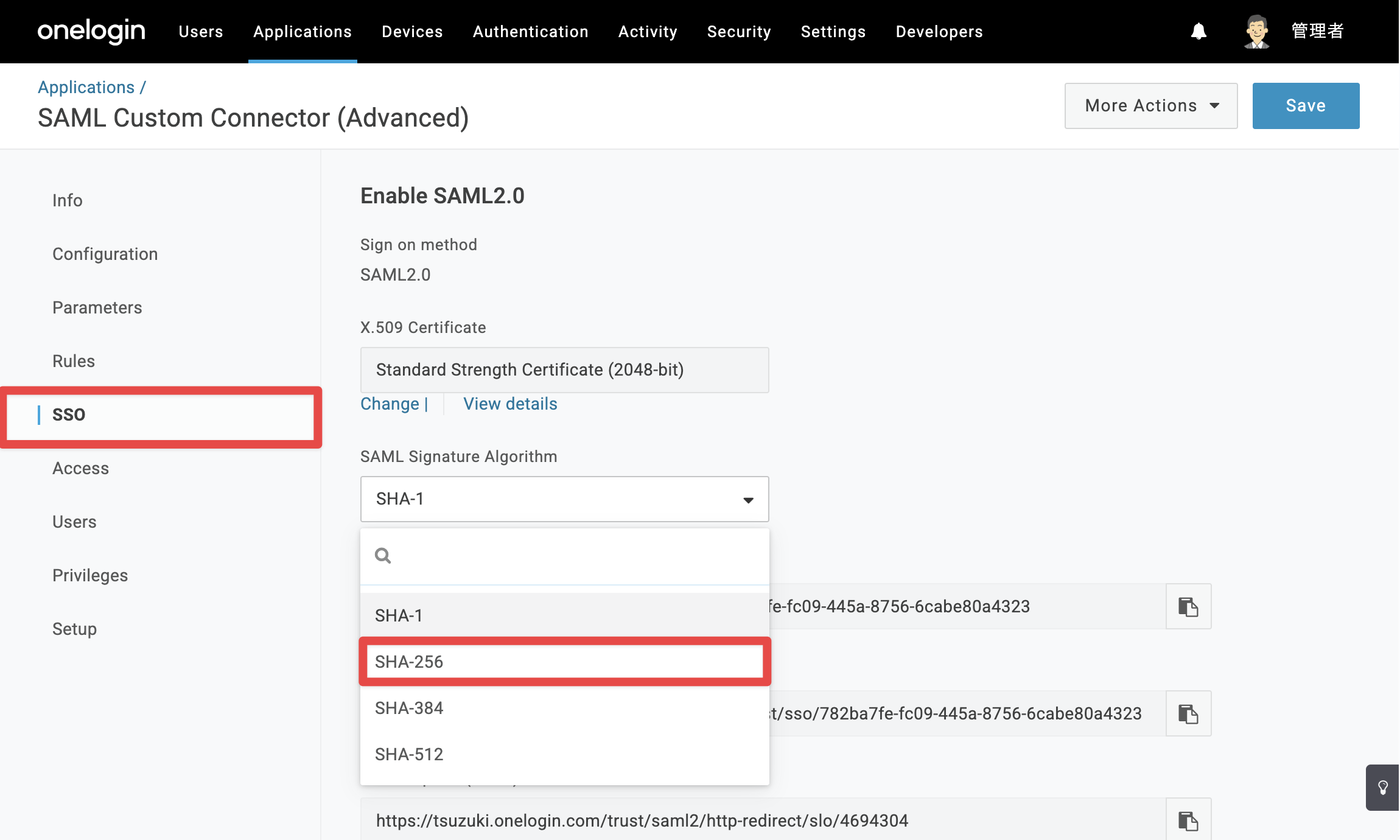Collapse the SAML Signature Algorithm dropdown
1400x840 pixels.
point(564,499)
